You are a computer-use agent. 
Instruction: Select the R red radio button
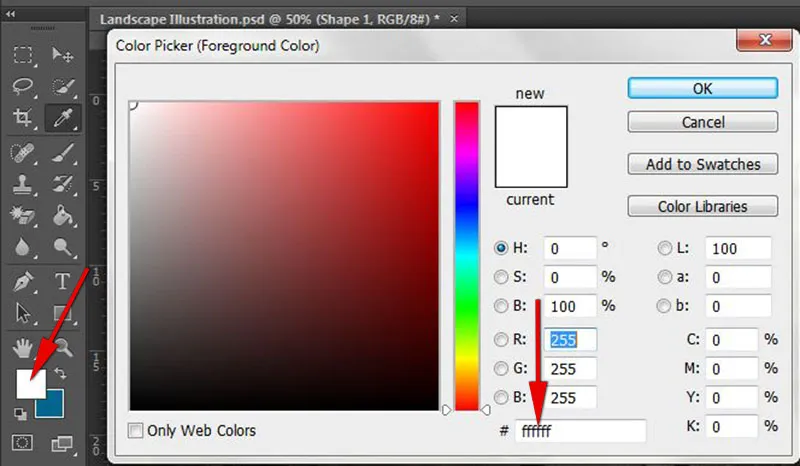pyautogui.click(x=501, y=339)
